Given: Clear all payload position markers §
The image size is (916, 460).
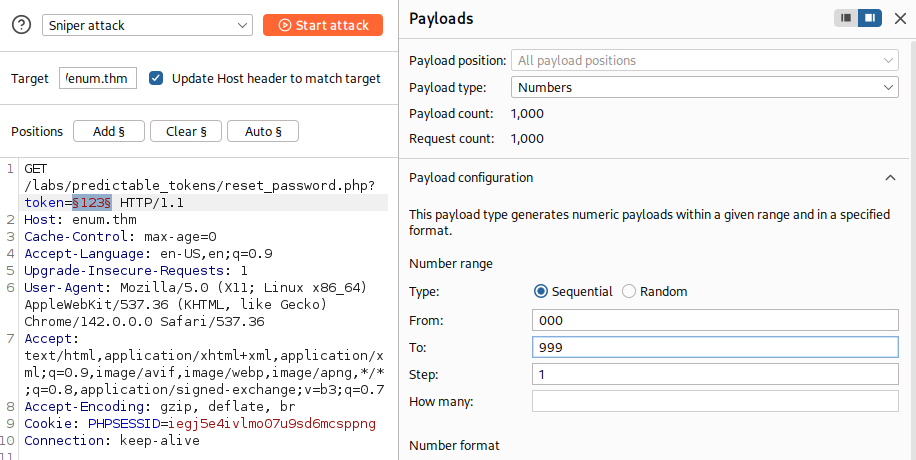Looking at the screenshot, I should tap(186, 131).
